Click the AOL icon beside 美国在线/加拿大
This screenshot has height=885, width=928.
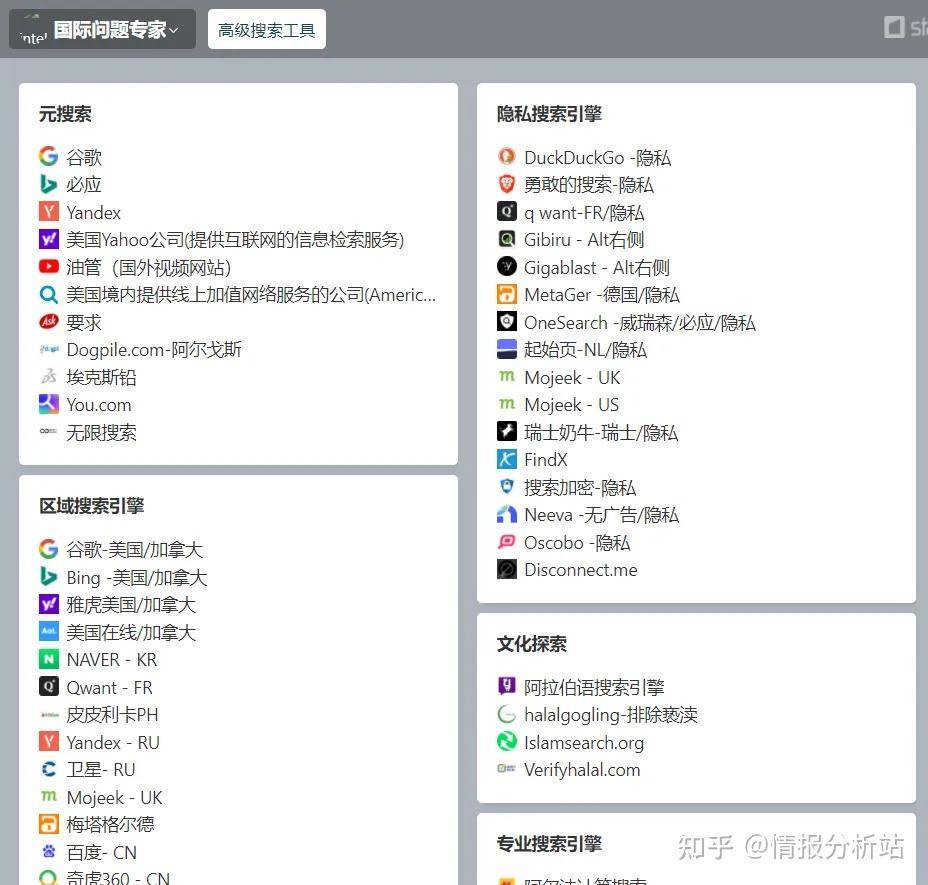(49, 632)
